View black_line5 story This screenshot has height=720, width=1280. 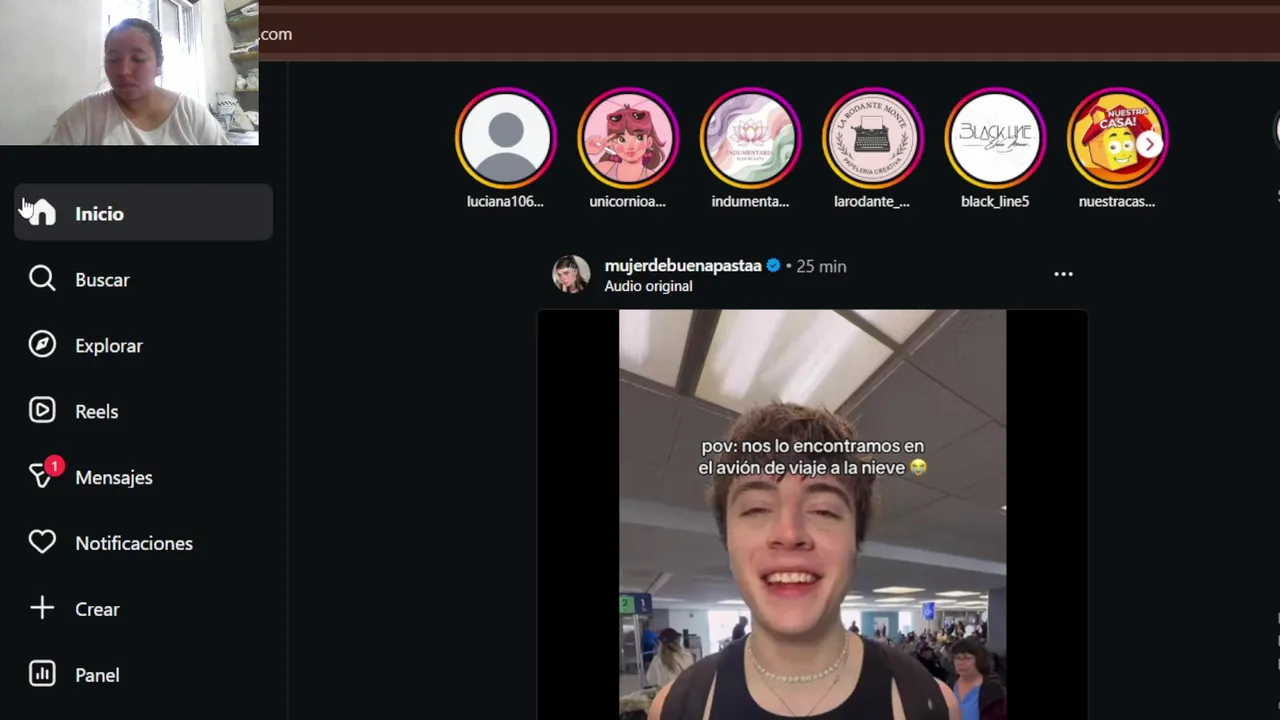pos(995,138)
